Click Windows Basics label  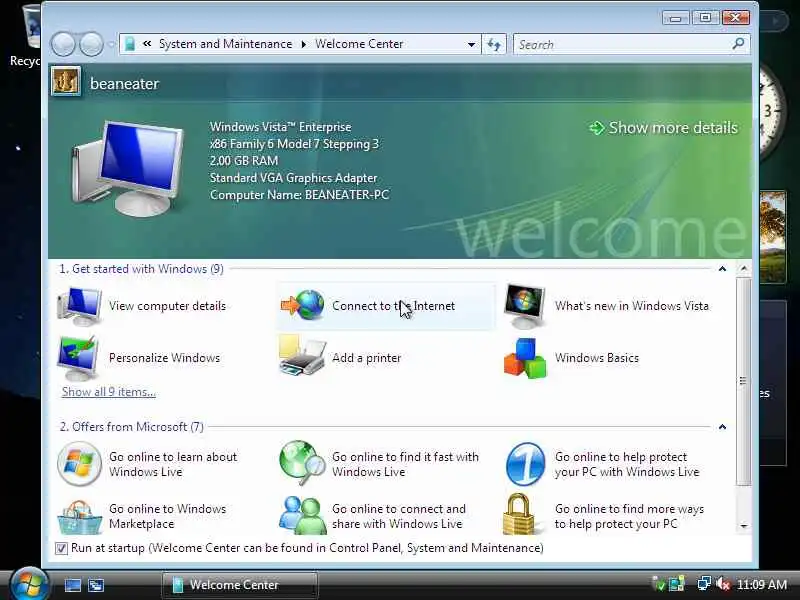(x=597, y=358)
